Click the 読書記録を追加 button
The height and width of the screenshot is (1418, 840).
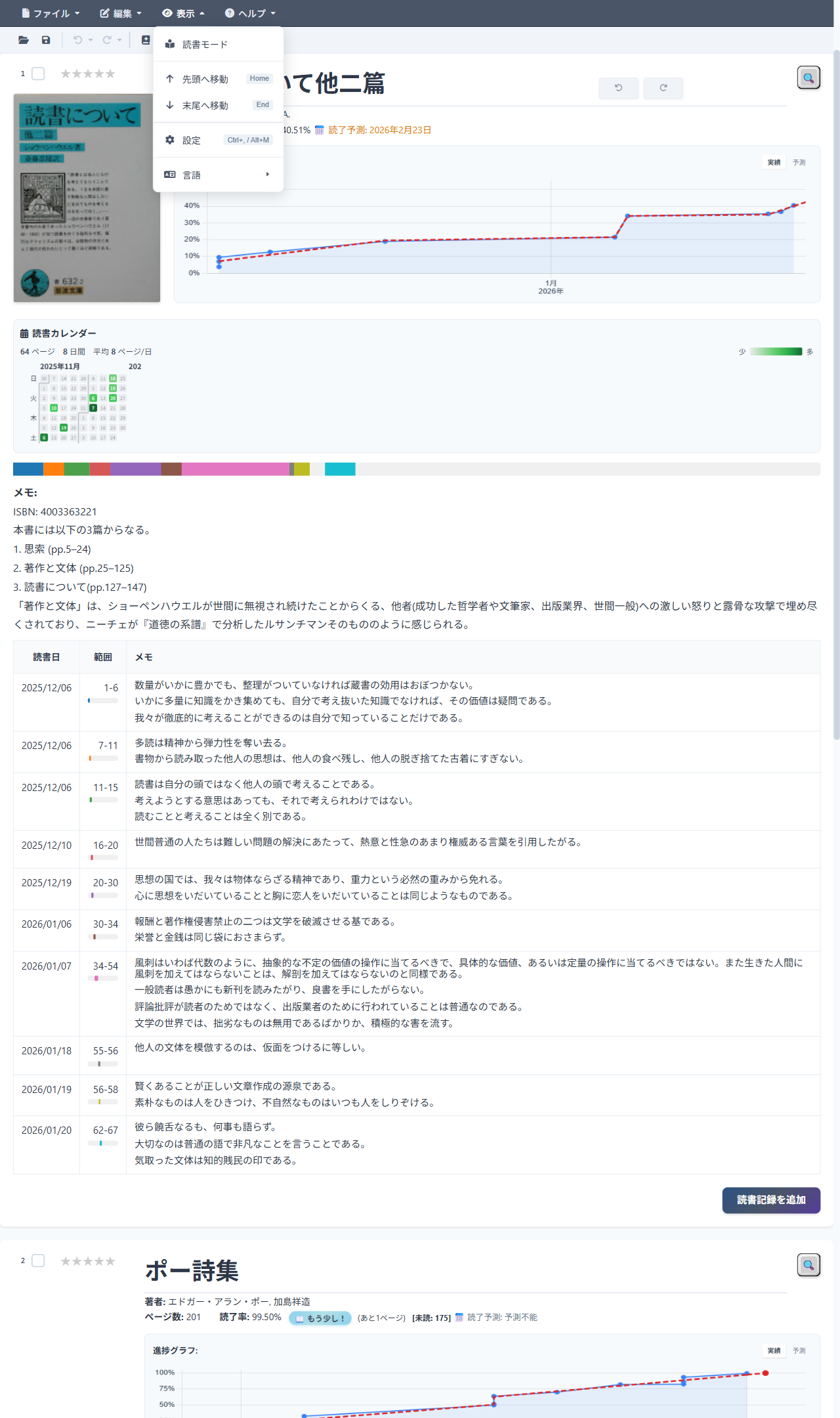click(771, 1200)
